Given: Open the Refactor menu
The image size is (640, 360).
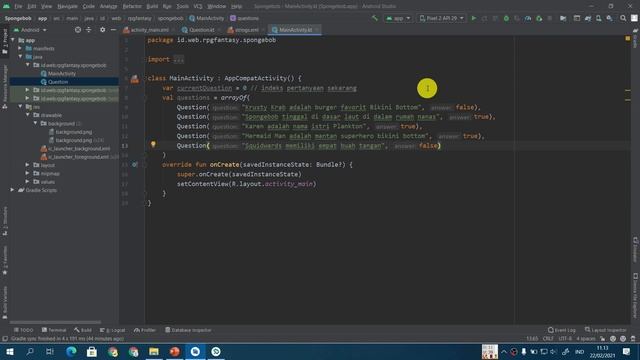Looking at the screenshot, I should [x=132, y=6].
